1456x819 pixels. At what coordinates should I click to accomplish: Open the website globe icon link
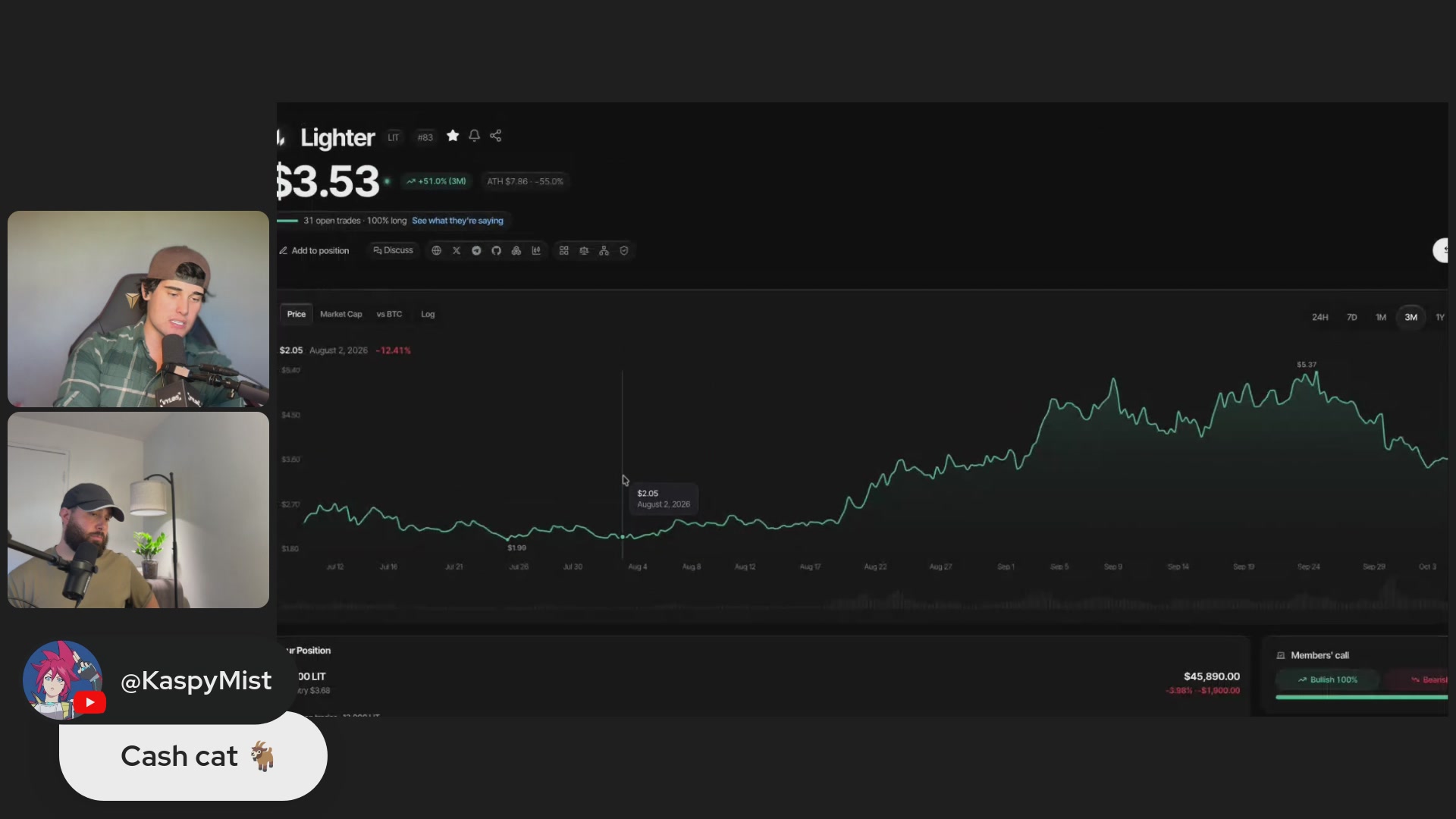[x=437, y=250]
